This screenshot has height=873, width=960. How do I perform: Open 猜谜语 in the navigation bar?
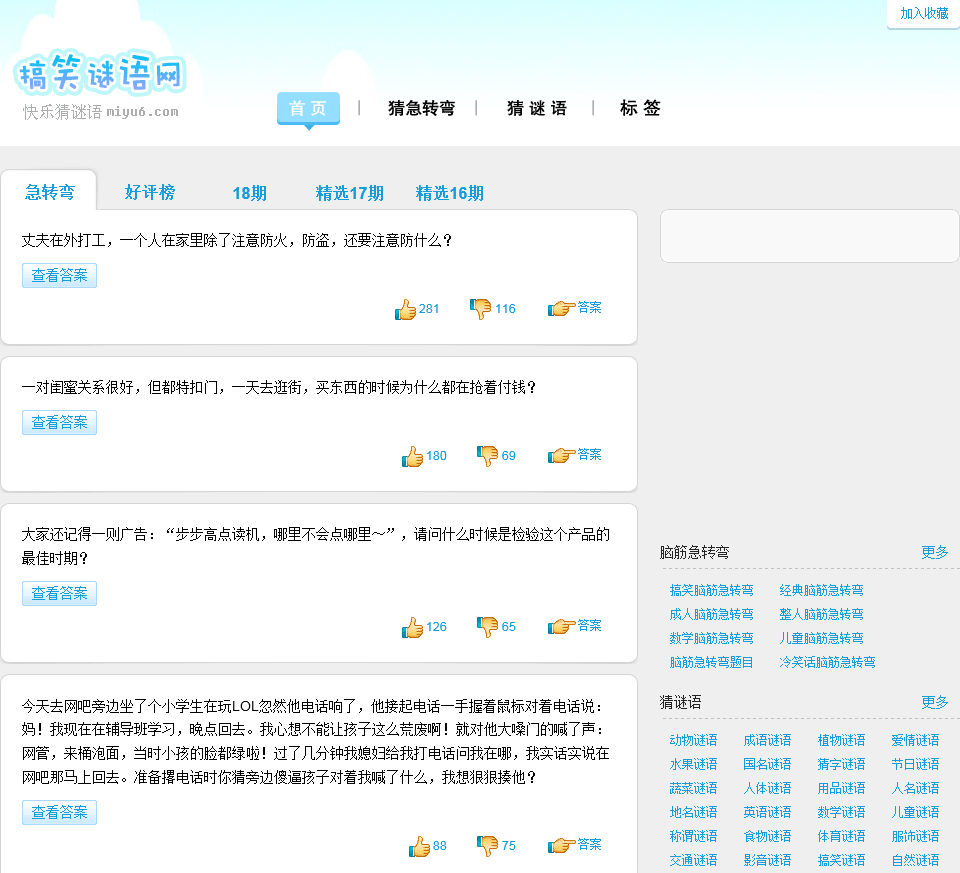pyautogui.click(x=537, y=108)
